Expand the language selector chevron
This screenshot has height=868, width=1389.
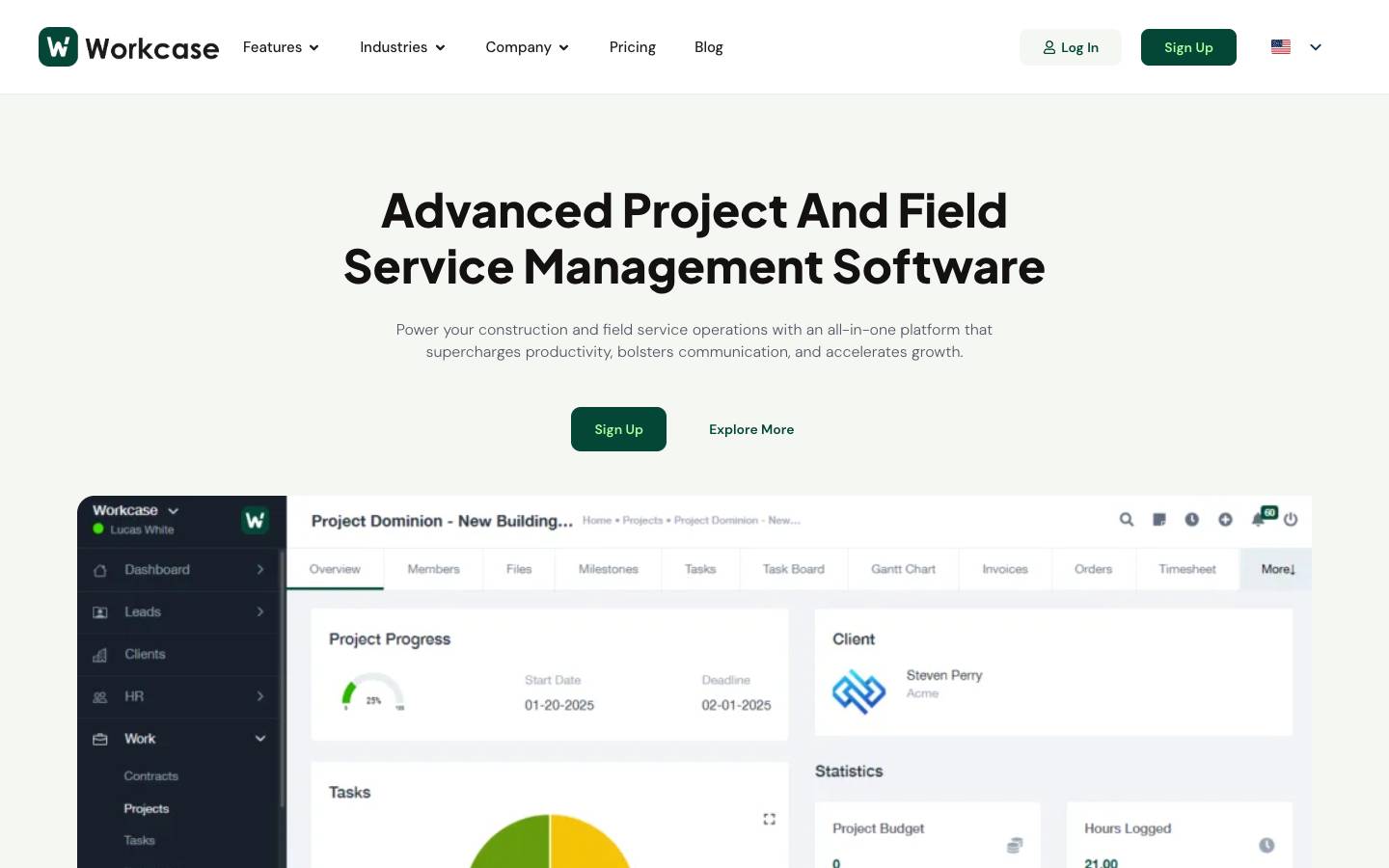1316,47
